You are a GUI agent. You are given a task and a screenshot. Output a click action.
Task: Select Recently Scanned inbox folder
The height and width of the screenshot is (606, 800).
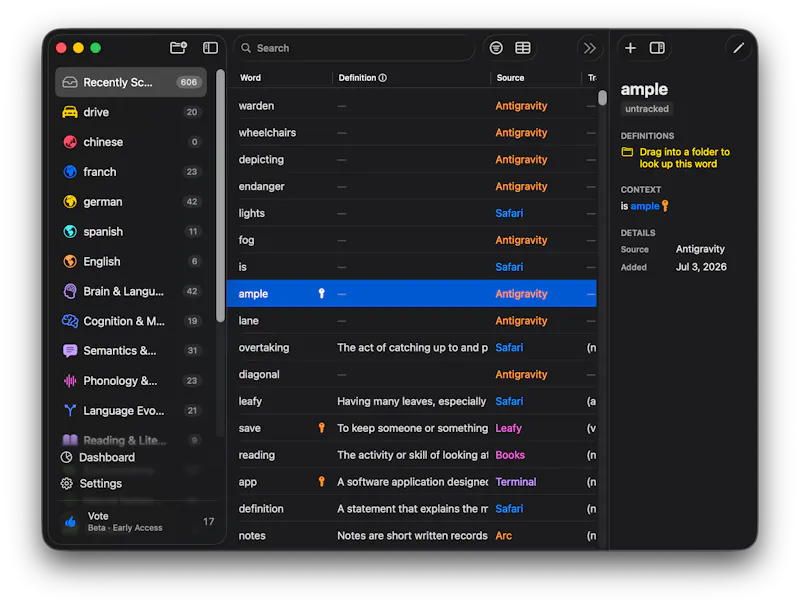(x=131, y=82)
